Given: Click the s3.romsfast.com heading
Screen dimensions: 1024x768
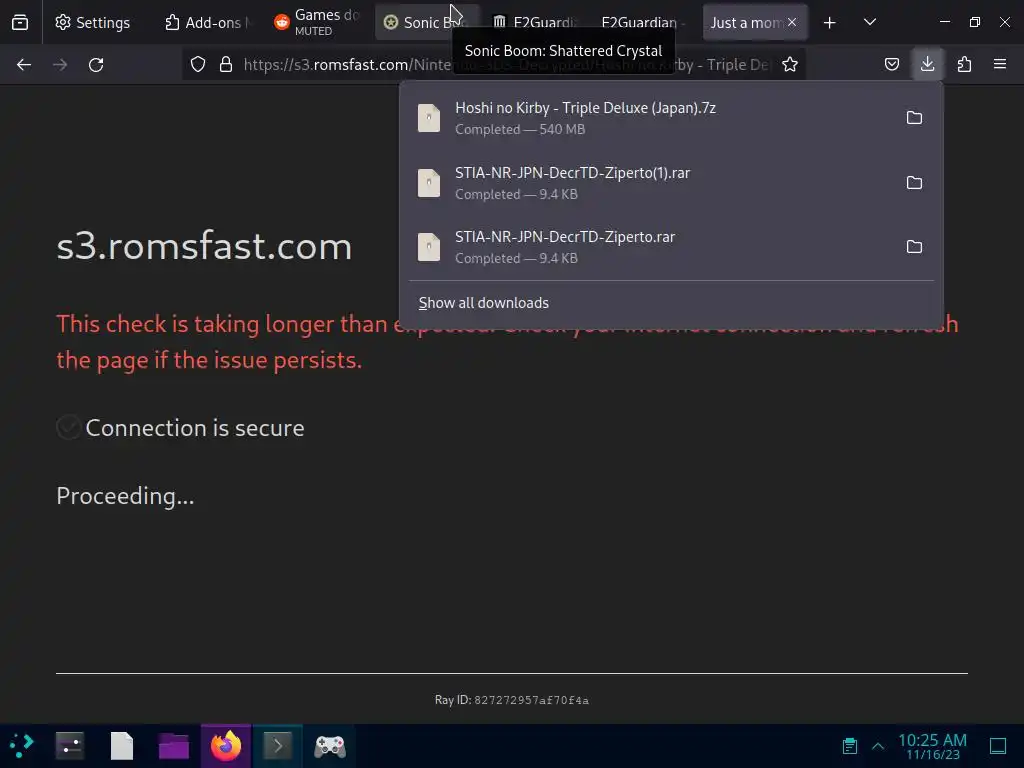Looking at the screenshot, I should click(204, 246).
